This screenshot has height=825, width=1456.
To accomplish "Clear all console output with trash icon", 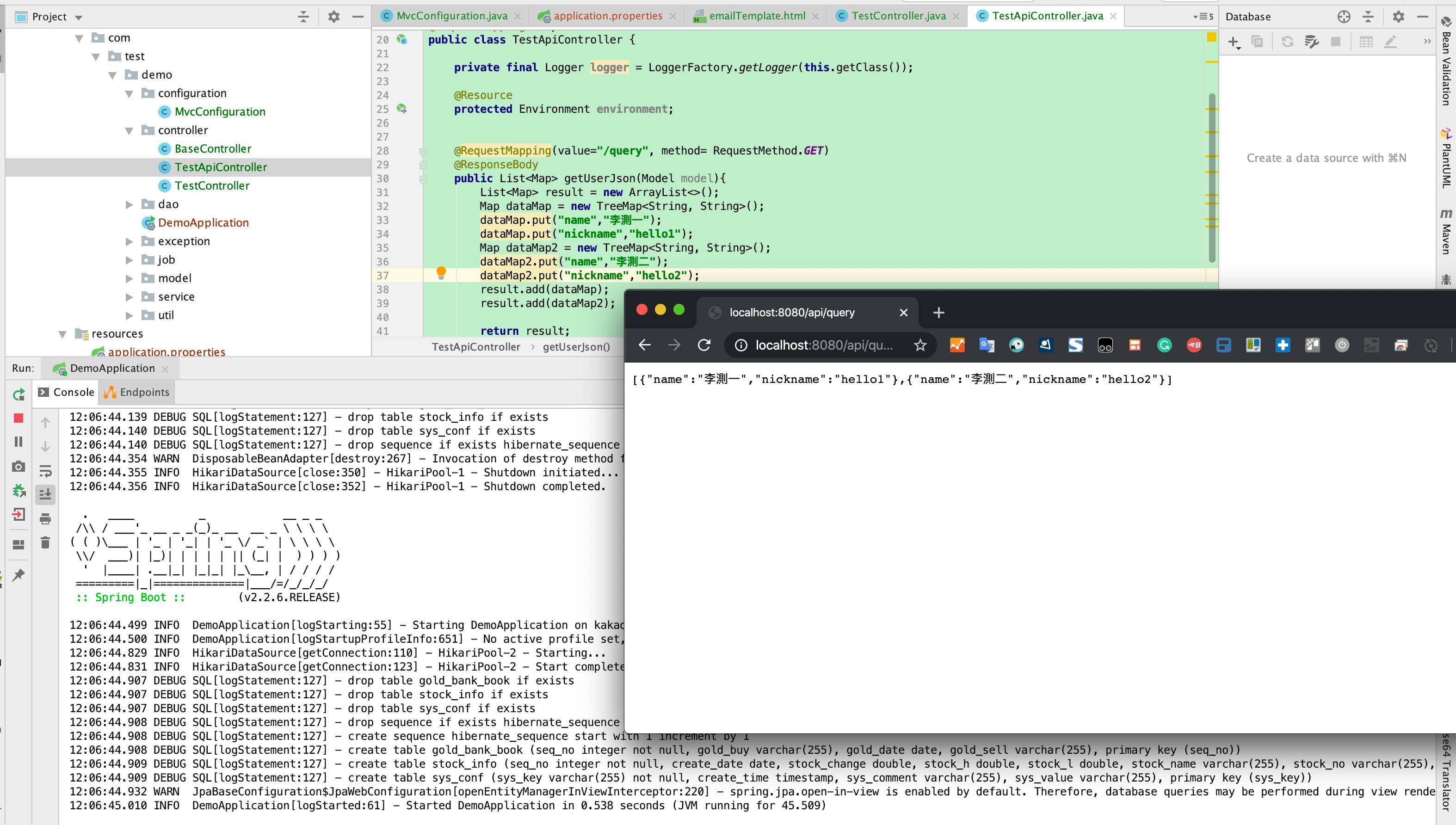I will coord(45,543).
